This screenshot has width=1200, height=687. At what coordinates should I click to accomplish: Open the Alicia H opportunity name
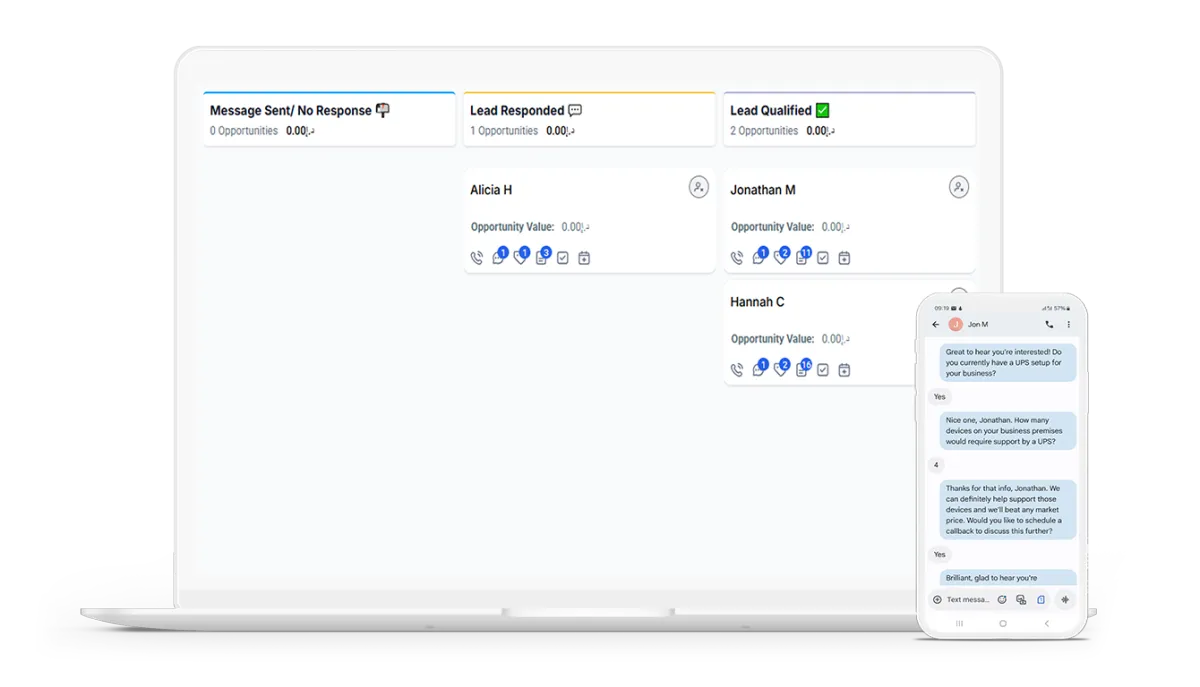coord(491,190)
